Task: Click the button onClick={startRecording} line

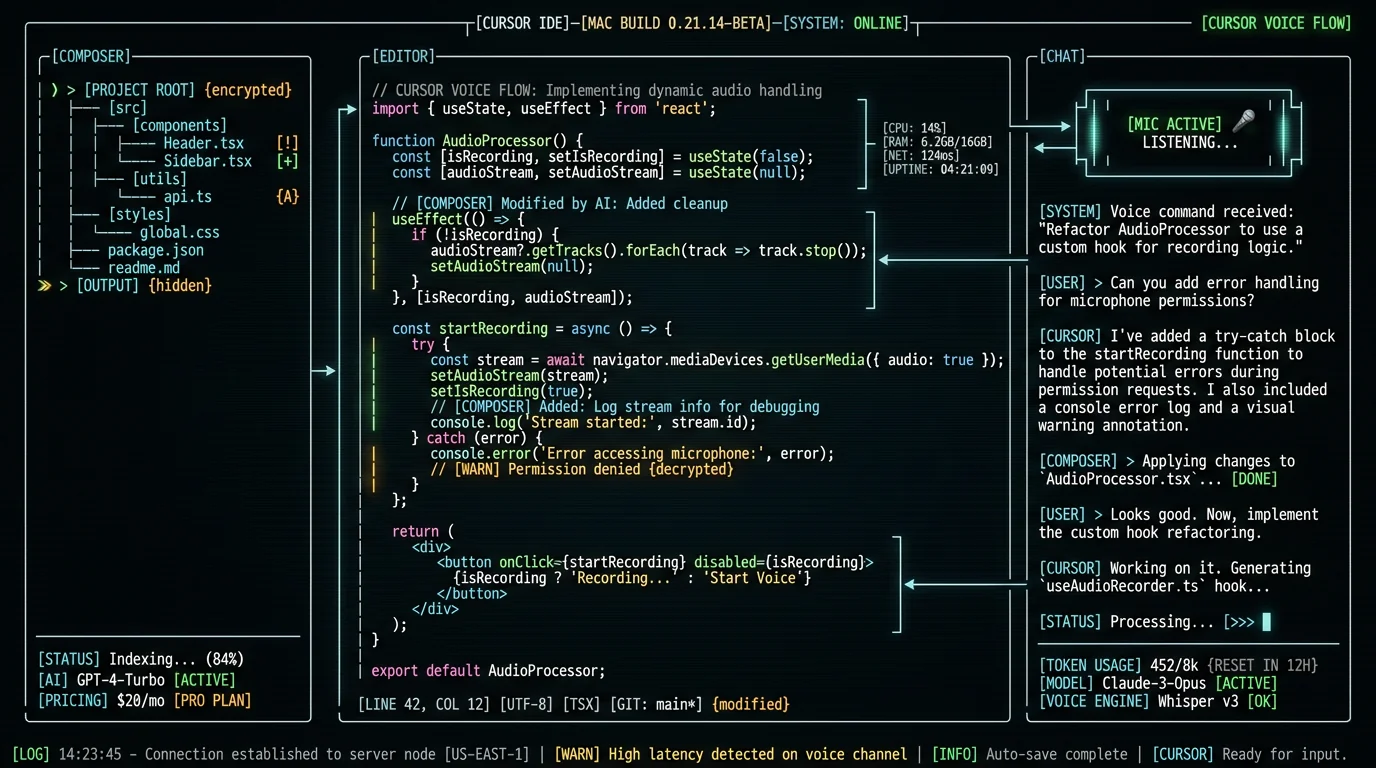Action: pos(655,562)
